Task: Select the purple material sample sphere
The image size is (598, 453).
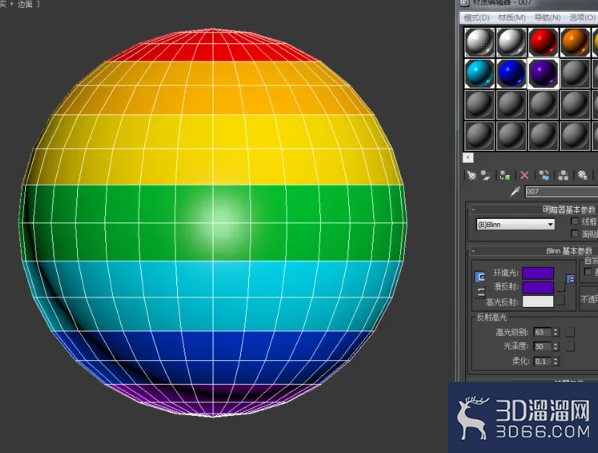Action: pyautogui.click(x=543, y=73)
